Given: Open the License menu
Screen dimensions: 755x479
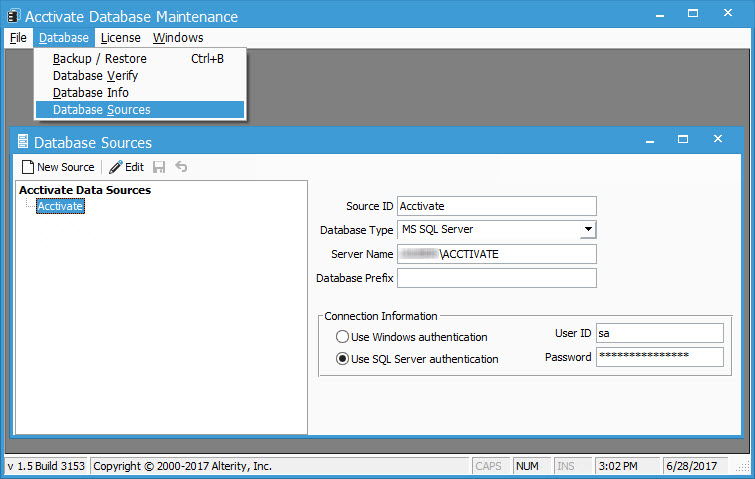Looking at the screenshot, I should coord(120,38).
